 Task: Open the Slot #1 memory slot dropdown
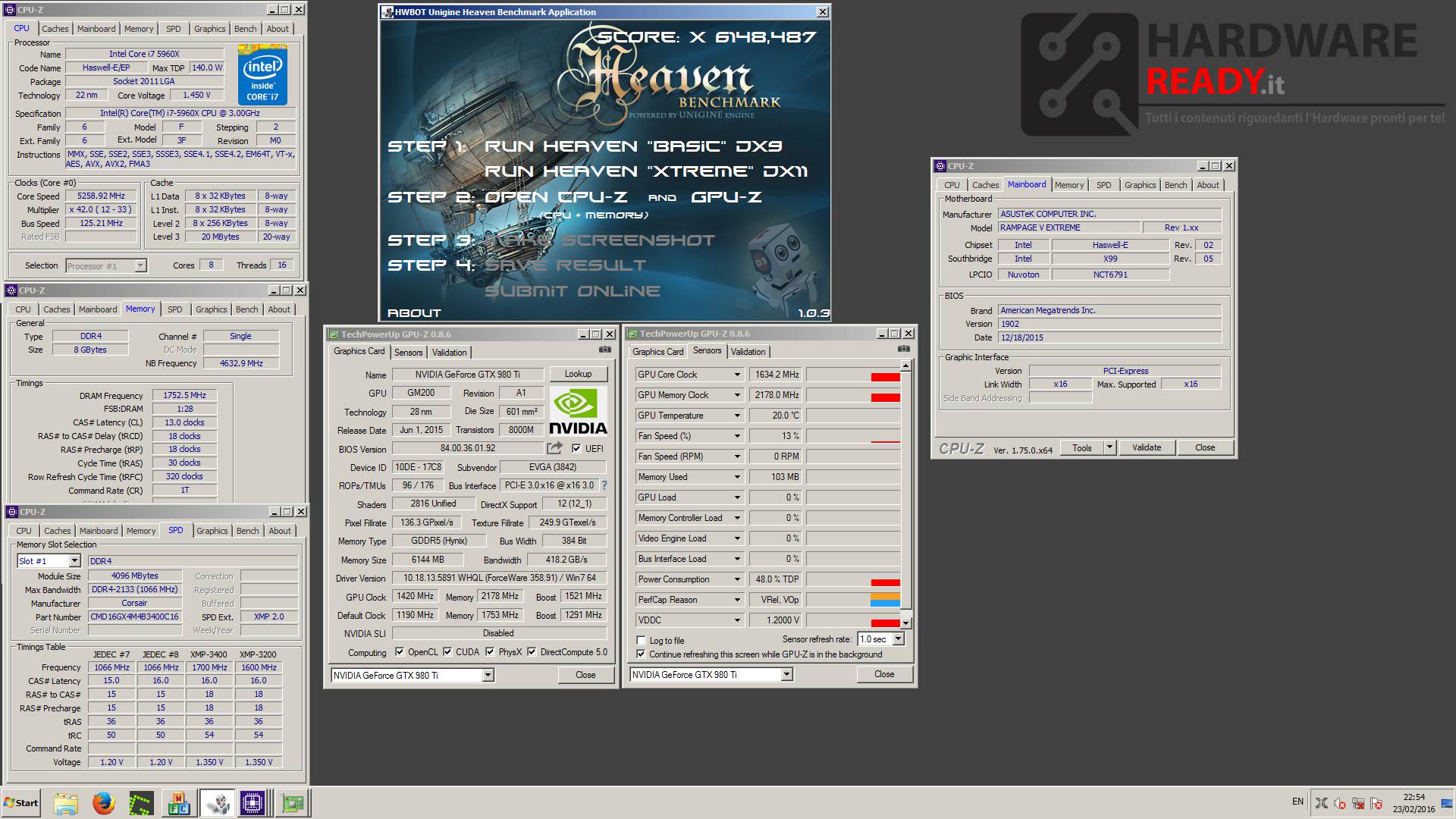click(x=74, y=561)
